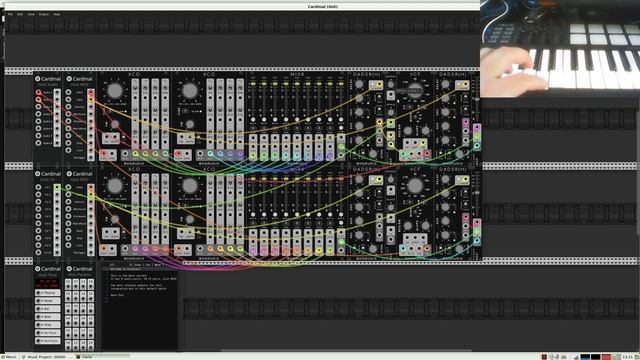Click top-right output jack of top Host MIDI
Viewport: 640px width, 360px height.
click(x=91, y=93)
